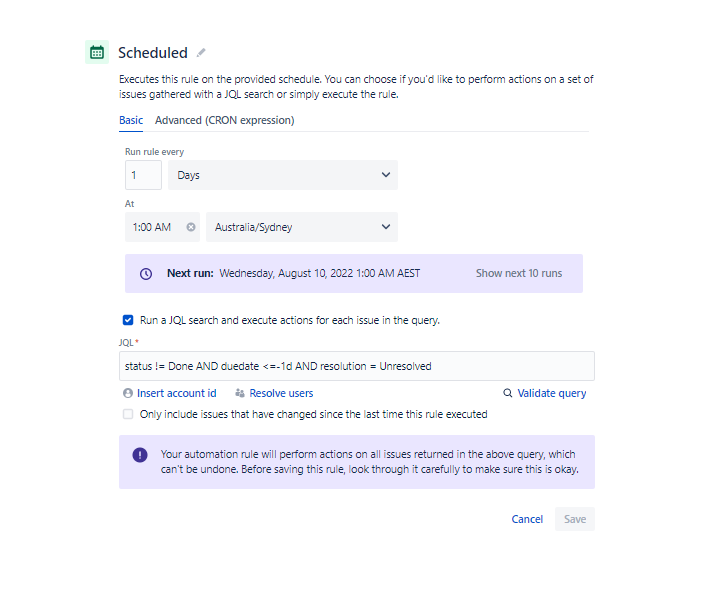
Task: Expand Show next 10 runs
Action: click(518, 273)
